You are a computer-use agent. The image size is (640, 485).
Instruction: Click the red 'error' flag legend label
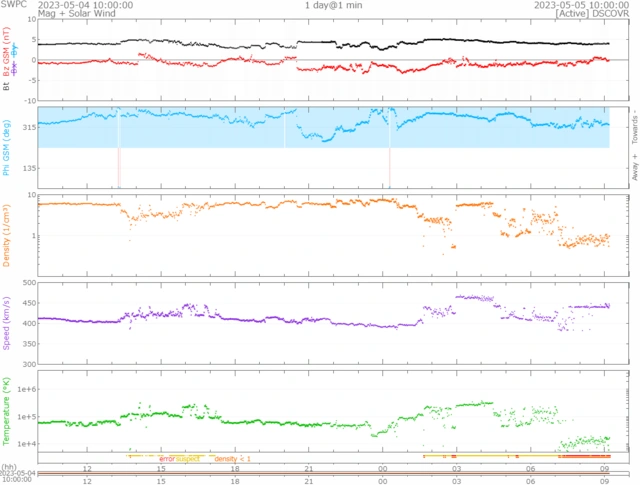click(167, 459)
